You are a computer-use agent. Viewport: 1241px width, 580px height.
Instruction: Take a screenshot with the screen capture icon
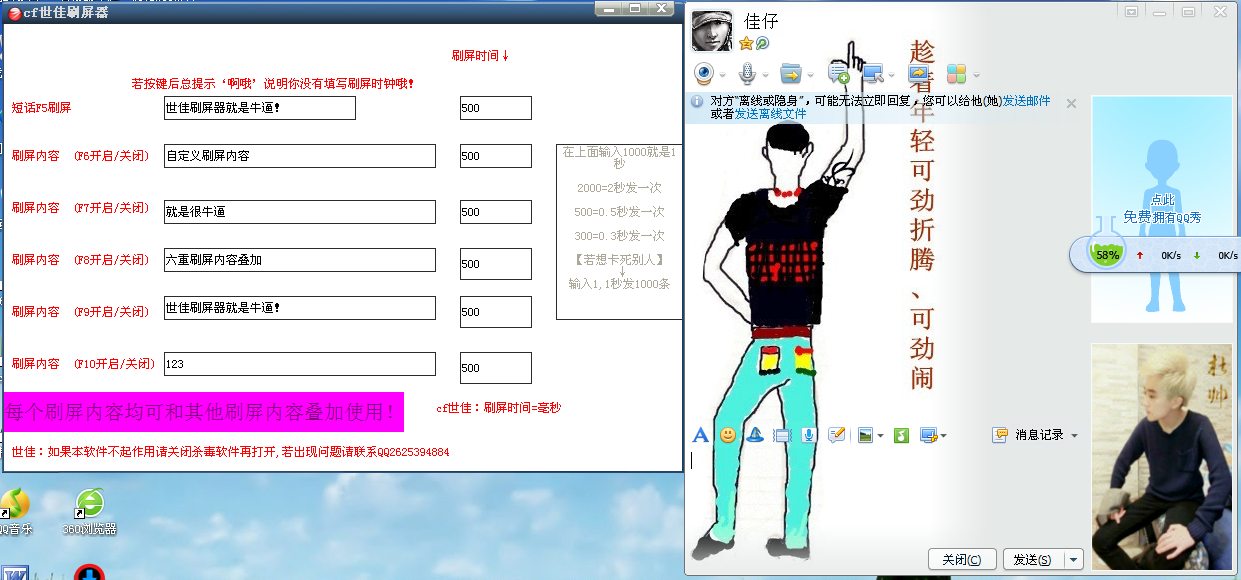pos(928,435)
